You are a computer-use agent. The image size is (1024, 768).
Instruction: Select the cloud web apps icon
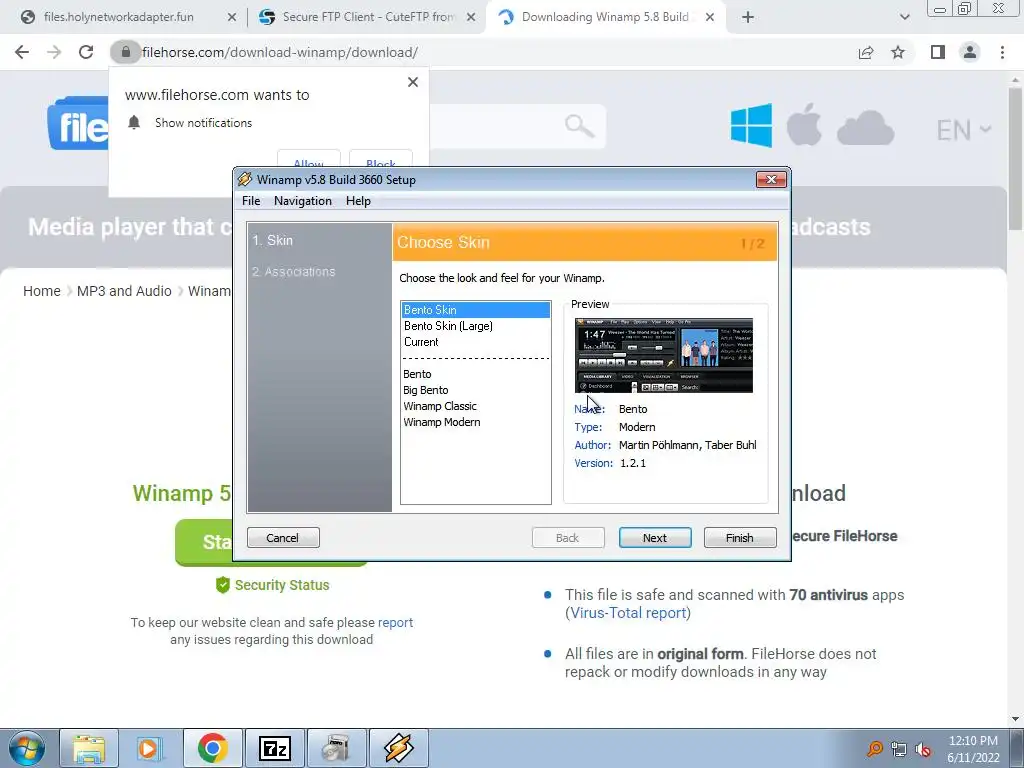865,128
